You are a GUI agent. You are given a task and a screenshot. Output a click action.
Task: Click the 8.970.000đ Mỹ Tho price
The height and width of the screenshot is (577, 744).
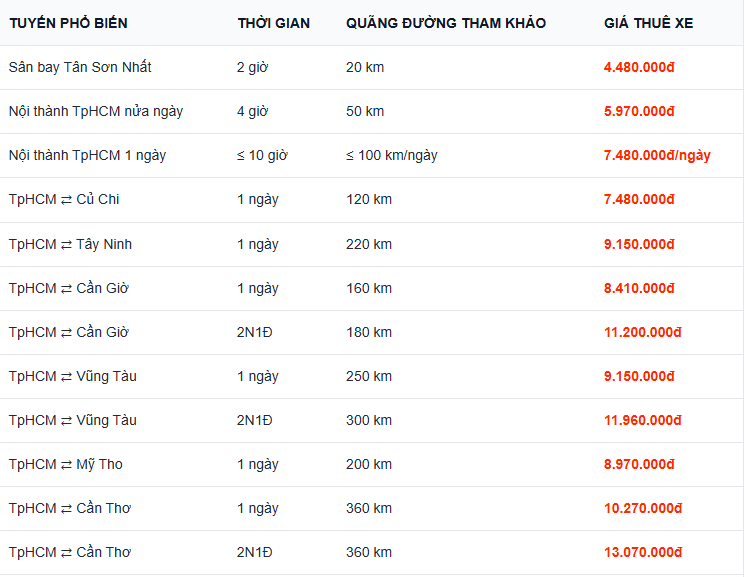pyautogui.click(x=639, y=464)
